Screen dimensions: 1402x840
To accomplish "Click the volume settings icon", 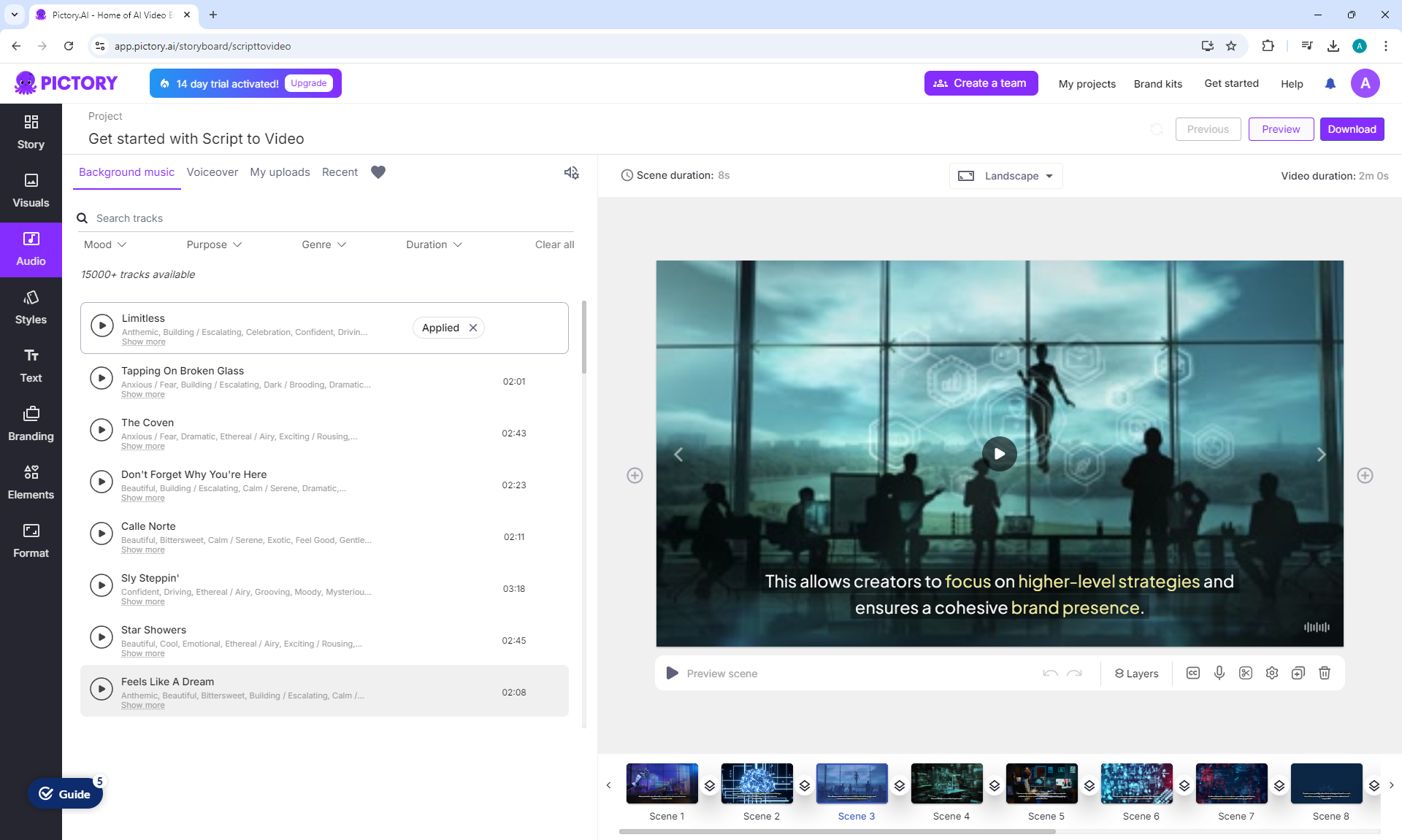I will click(571, 172).
